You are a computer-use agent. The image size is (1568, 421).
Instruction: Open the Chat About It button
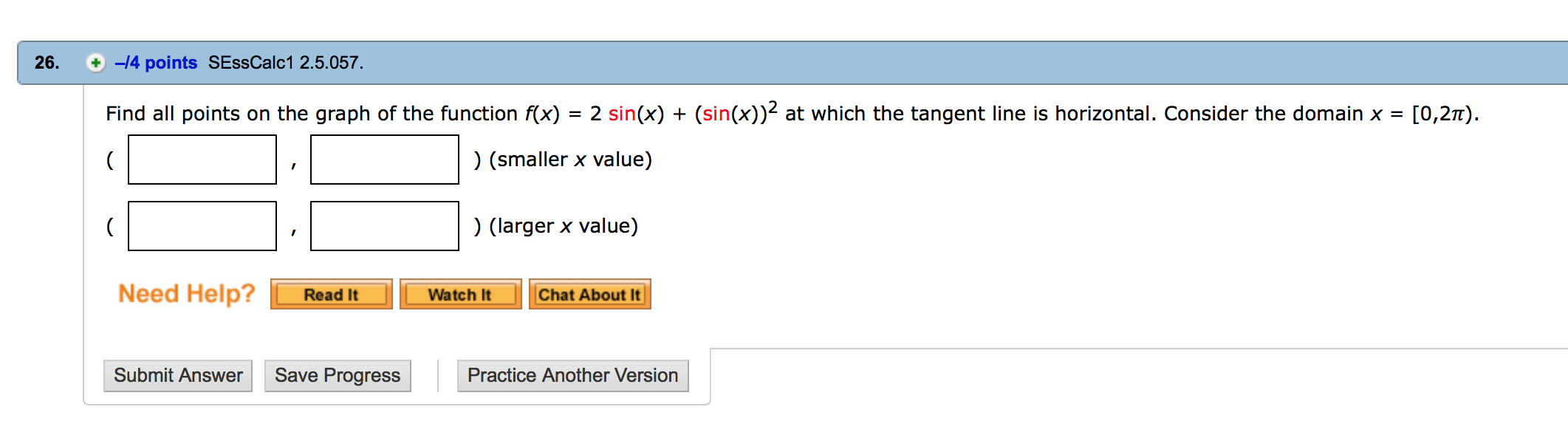pos(589,295)
